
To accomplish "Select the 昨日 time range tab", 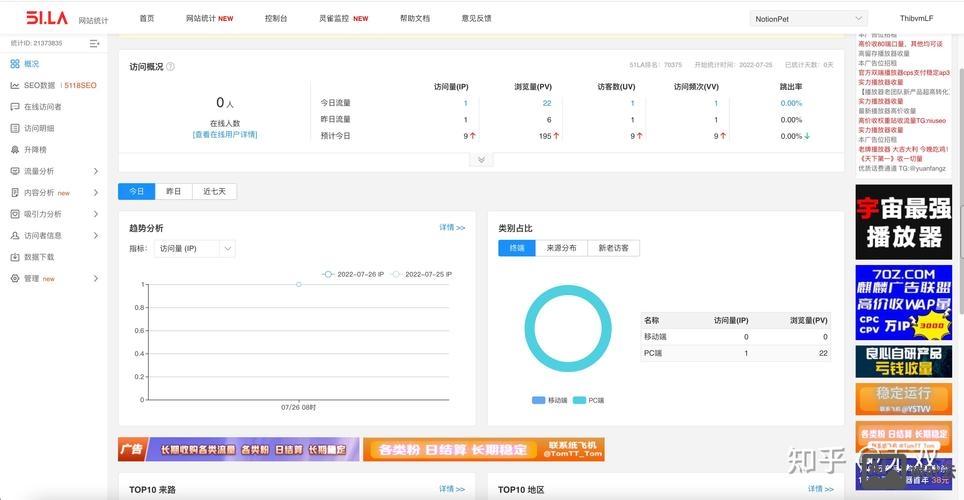I will point(174,191).
